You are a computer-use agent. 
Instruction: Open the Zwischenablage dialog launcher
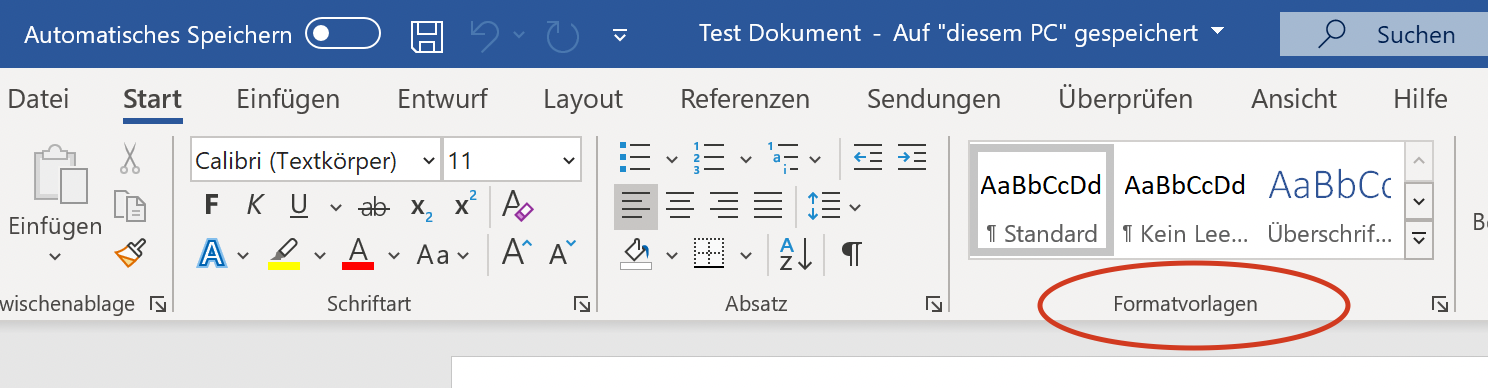click(158, 304)
